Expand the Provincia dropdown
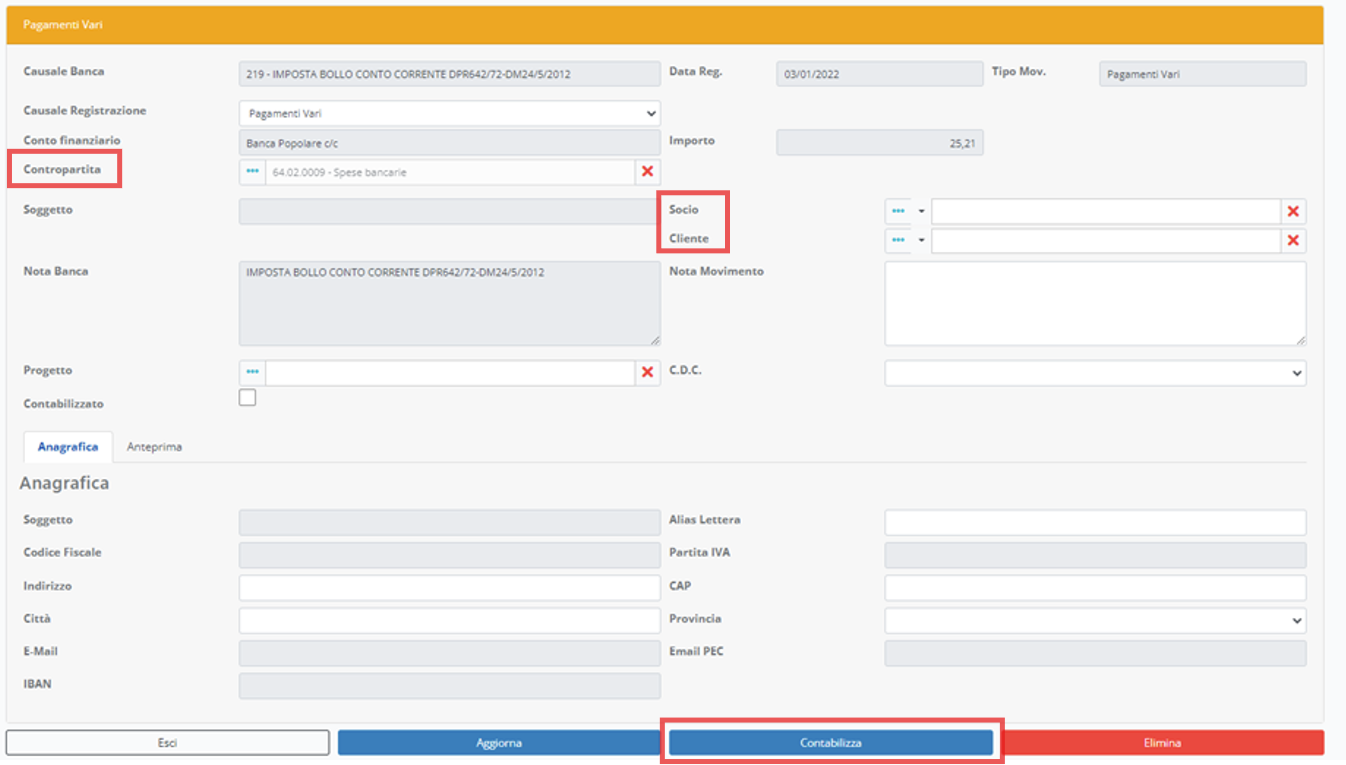Screen dimensions: 1346x765 click(1095, 620)
